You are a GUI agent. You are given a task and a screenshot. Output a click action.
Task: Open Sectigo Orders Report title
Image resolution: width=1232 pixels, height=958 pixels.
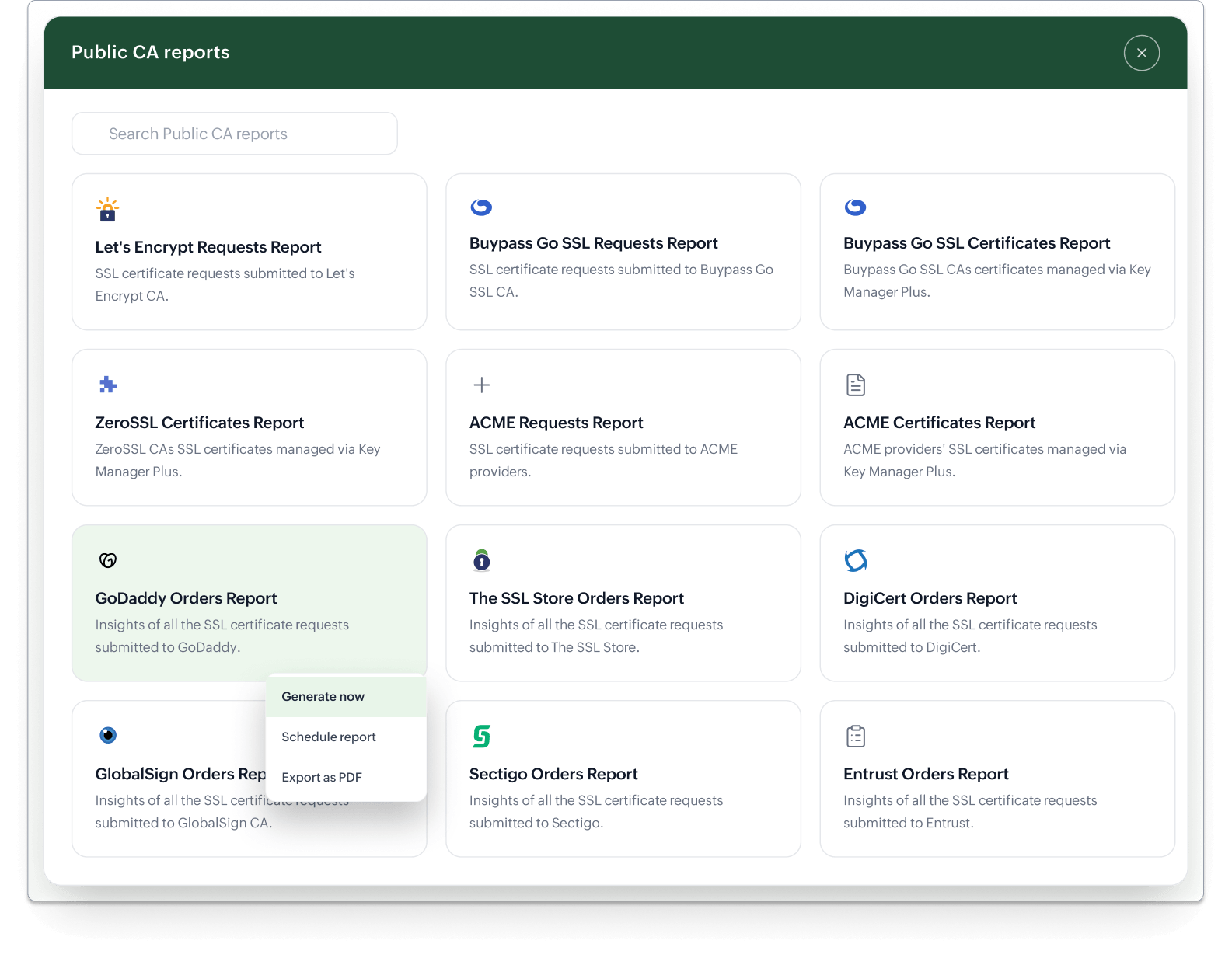tap(553, 774)
